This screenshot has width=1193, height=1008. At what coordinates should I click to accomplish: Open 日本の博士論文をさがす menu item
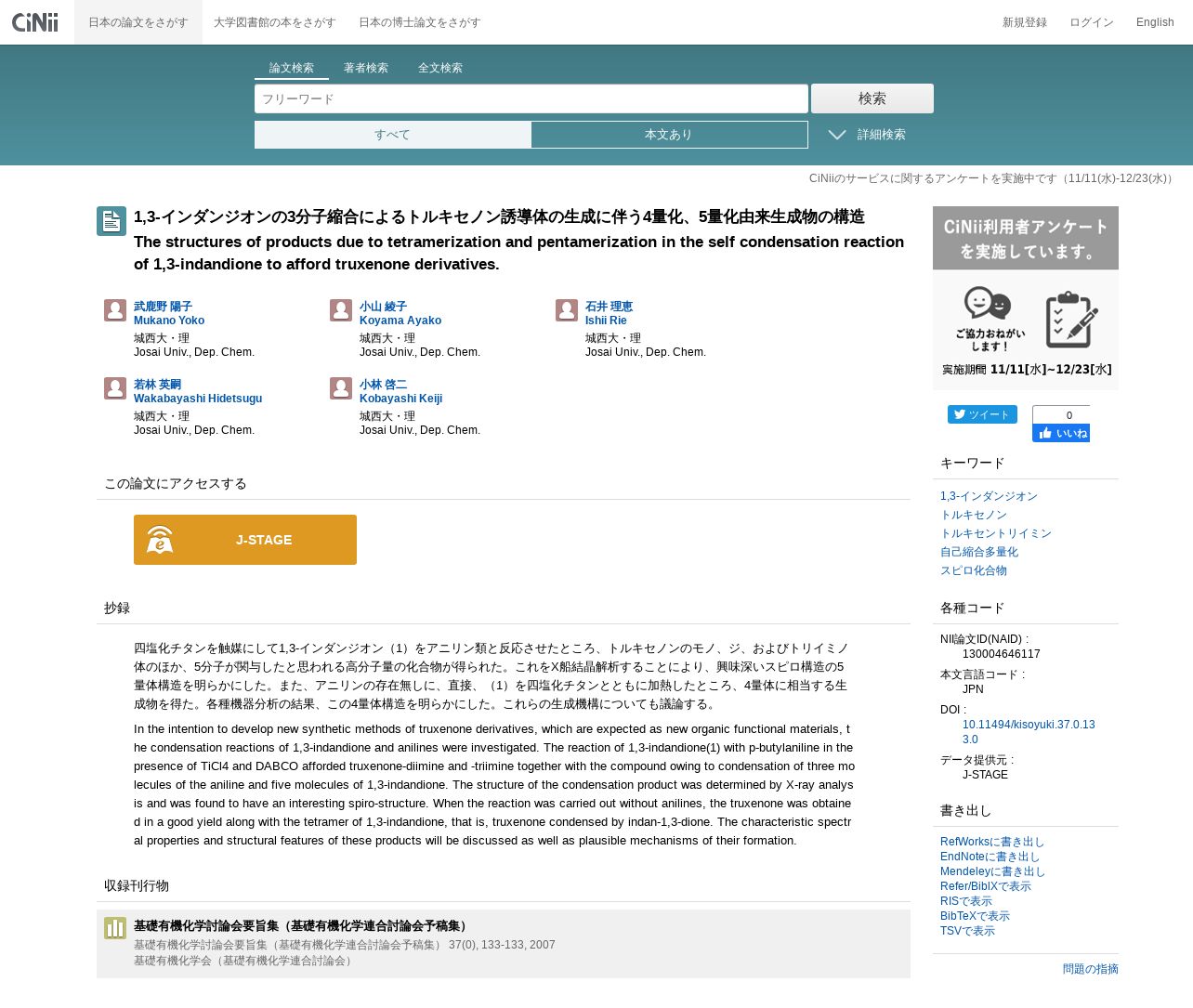click(x=420, y=22)
